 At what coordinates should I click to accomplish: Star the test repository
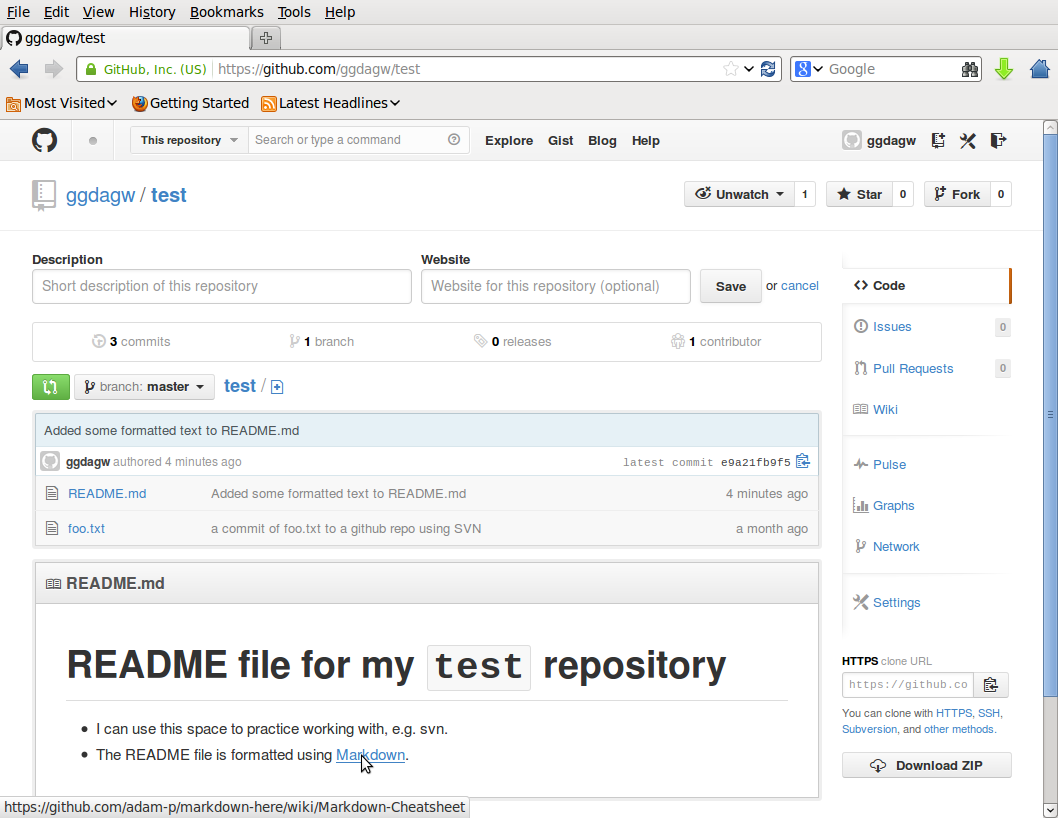click(859, 194)
